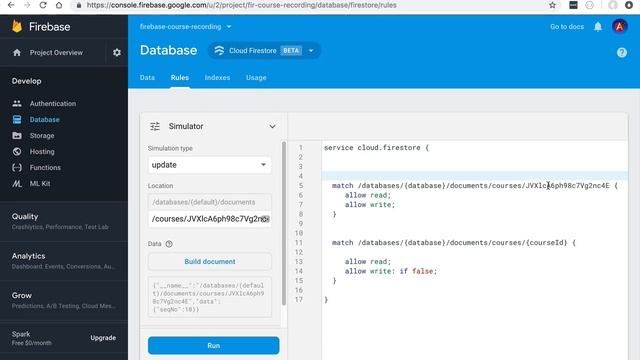Click the Simulator sliders icon
The height and width of the screenshot is (360, 640).
tap(155, 127)
